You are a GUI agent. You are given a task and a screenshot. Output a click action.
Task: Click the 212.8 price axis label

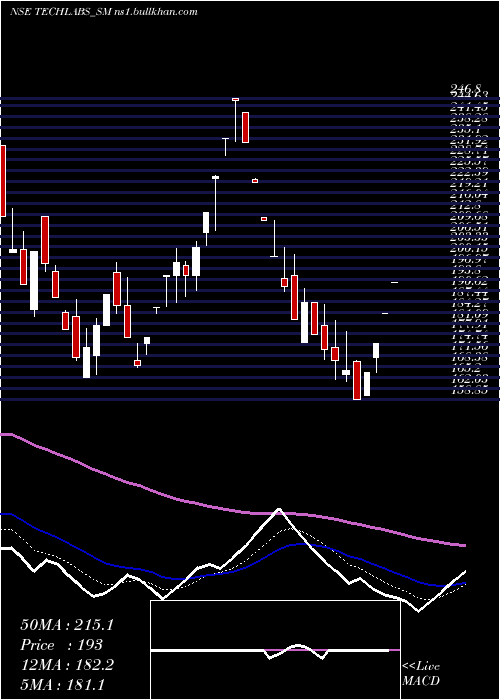468,207
